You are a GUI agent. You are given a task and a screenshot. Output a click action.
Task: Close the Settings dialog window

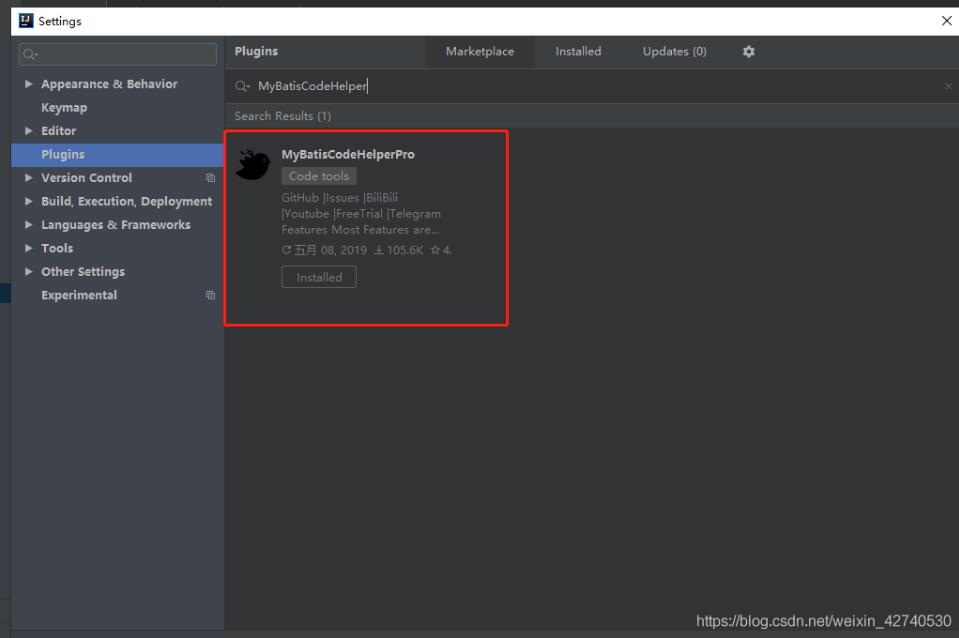[946, 21]
